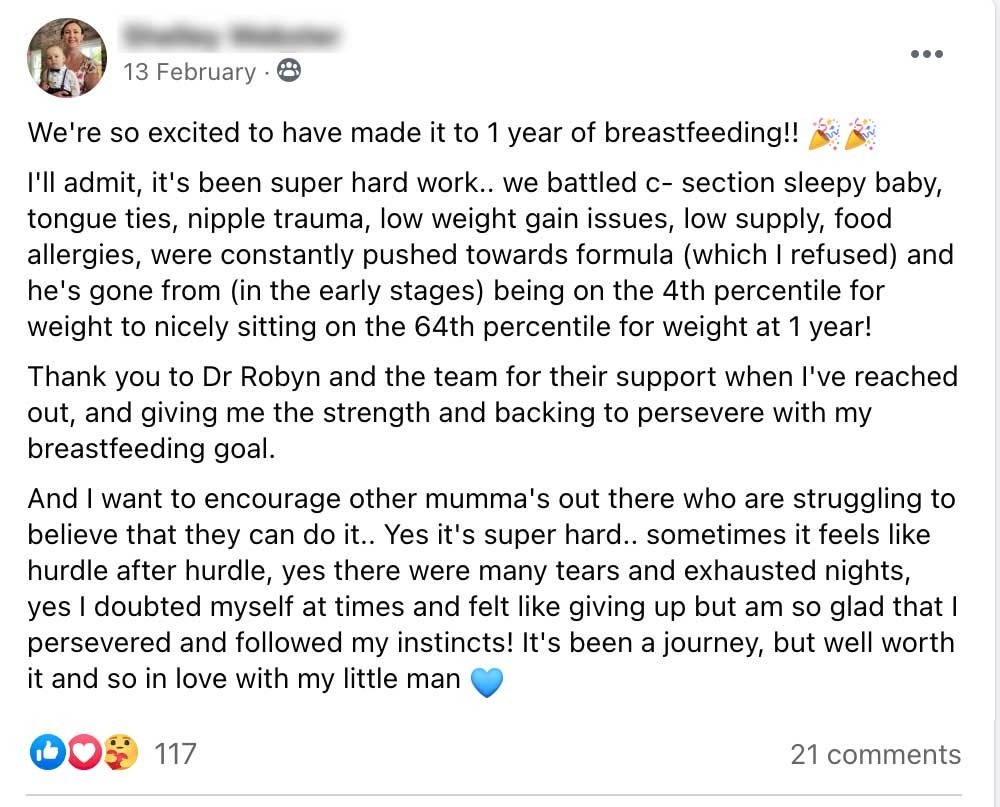Click the group audience privacy icon
1000x807 pixels.
[288, 71]
